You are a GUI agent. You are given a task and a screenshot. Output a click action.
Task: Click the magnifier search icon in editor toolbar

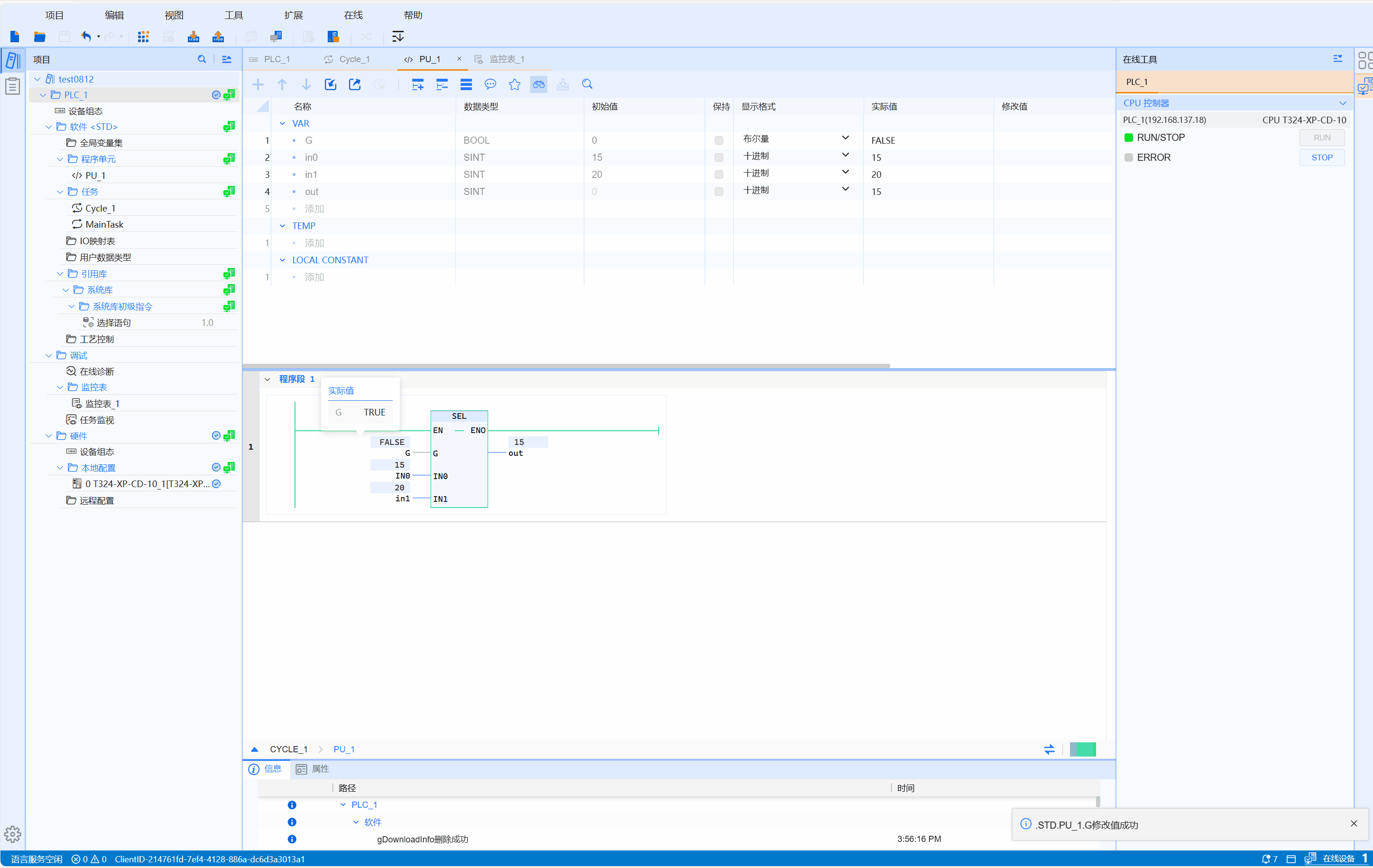tap(587, 84)
